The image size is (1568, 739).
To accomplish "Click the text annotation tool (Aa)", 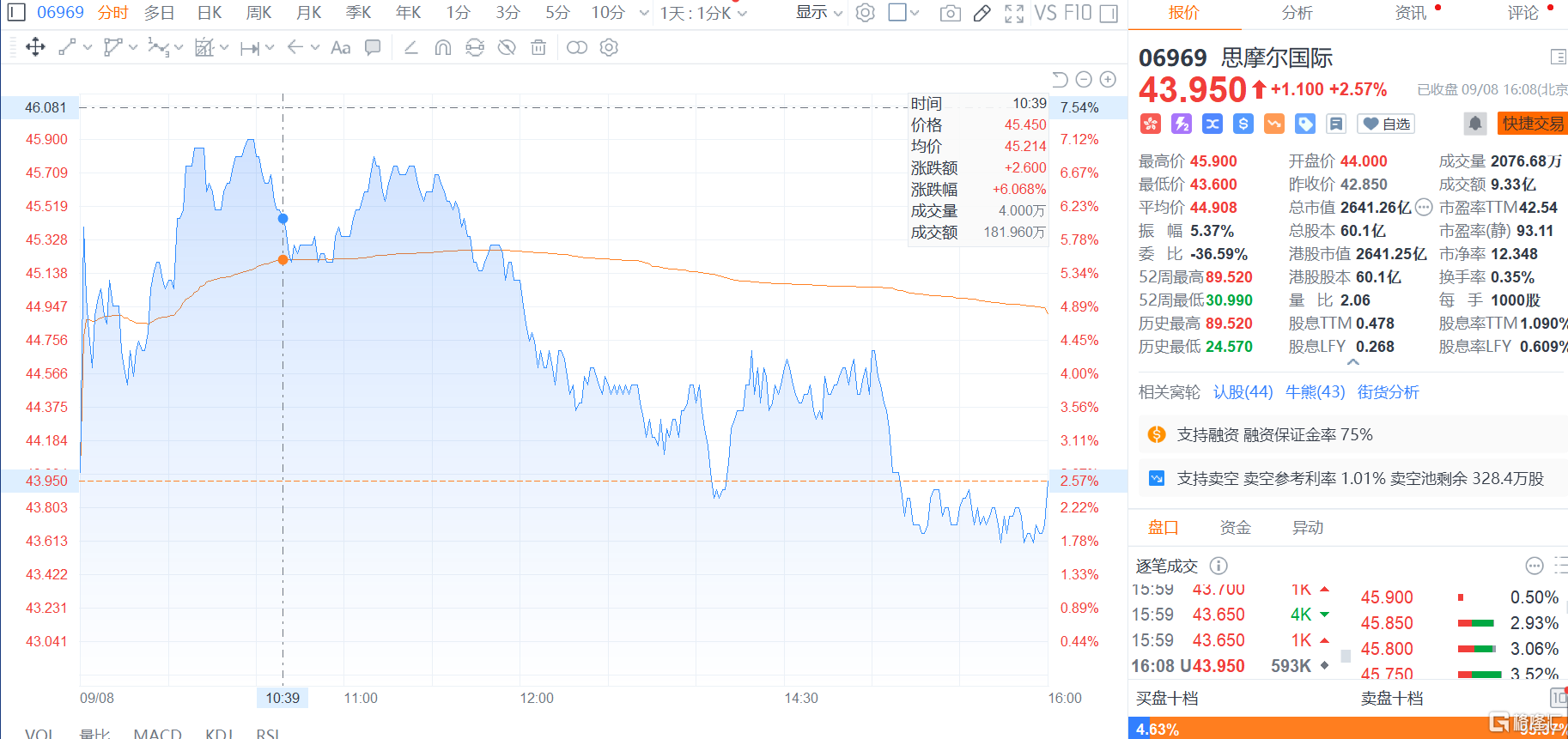I will [x=341, y=48].
